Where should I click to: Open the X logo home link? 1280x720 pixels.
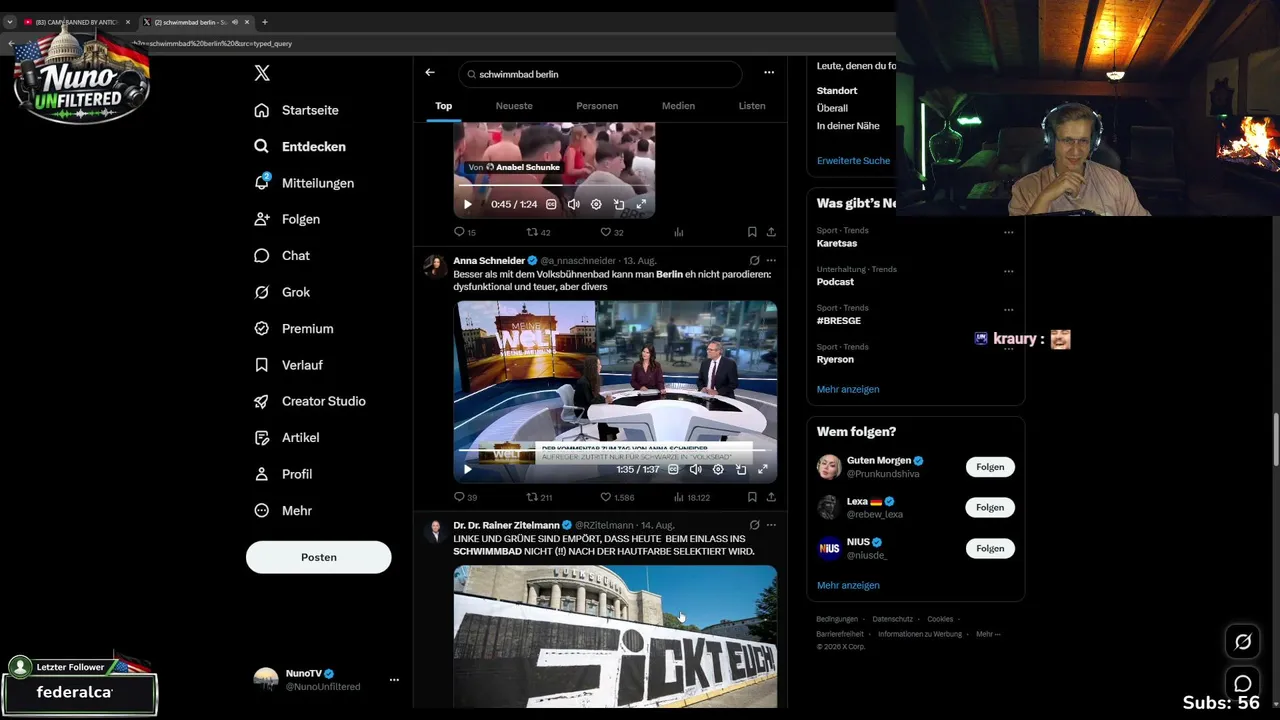262,73
